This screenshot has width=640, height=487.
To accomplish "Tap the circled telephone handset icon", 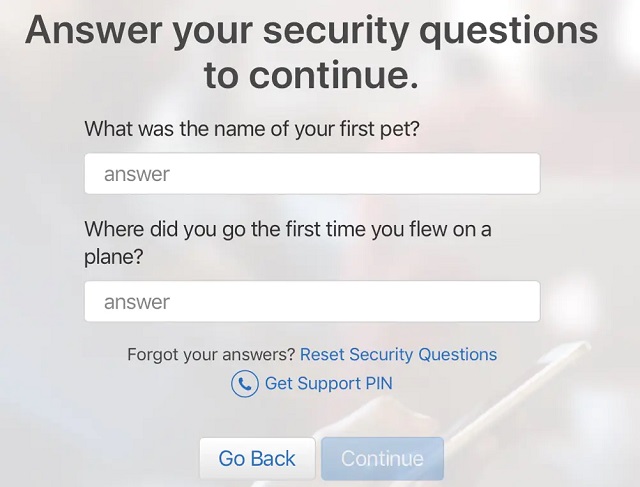I will (244, 384).
